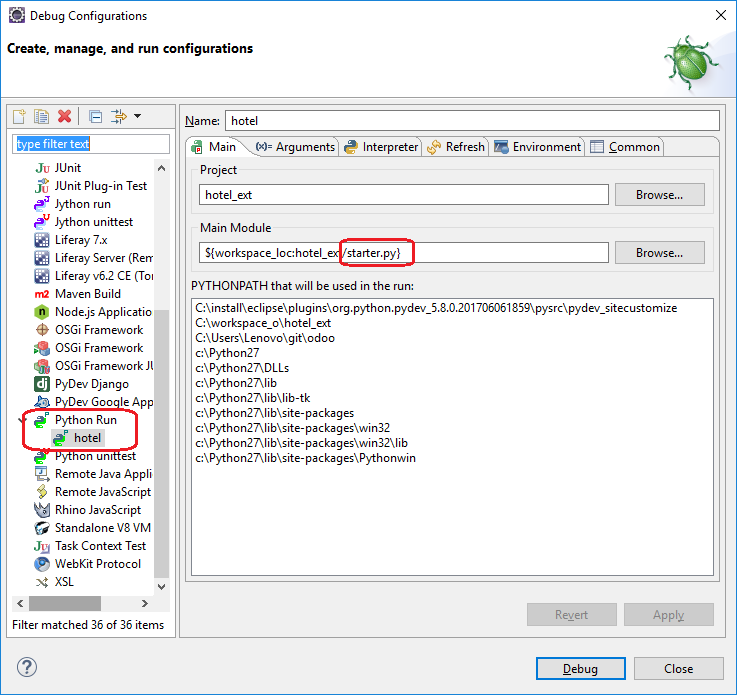The height and width of the screenshot is (695, 737).
Task: Select the Maven Build configuration type
Action: [87, 294]
